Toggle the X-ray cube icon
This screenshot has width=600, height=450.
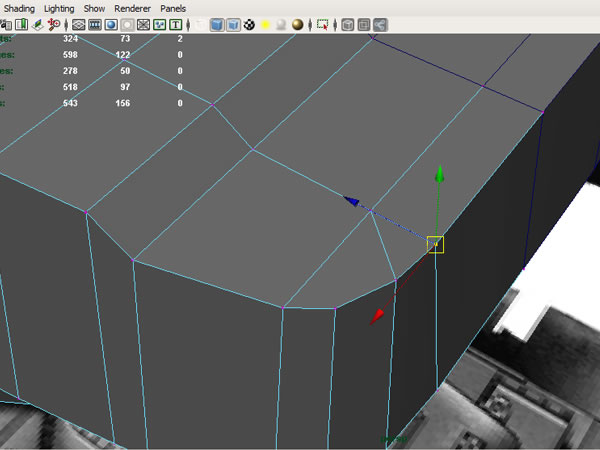click(347, 25)
